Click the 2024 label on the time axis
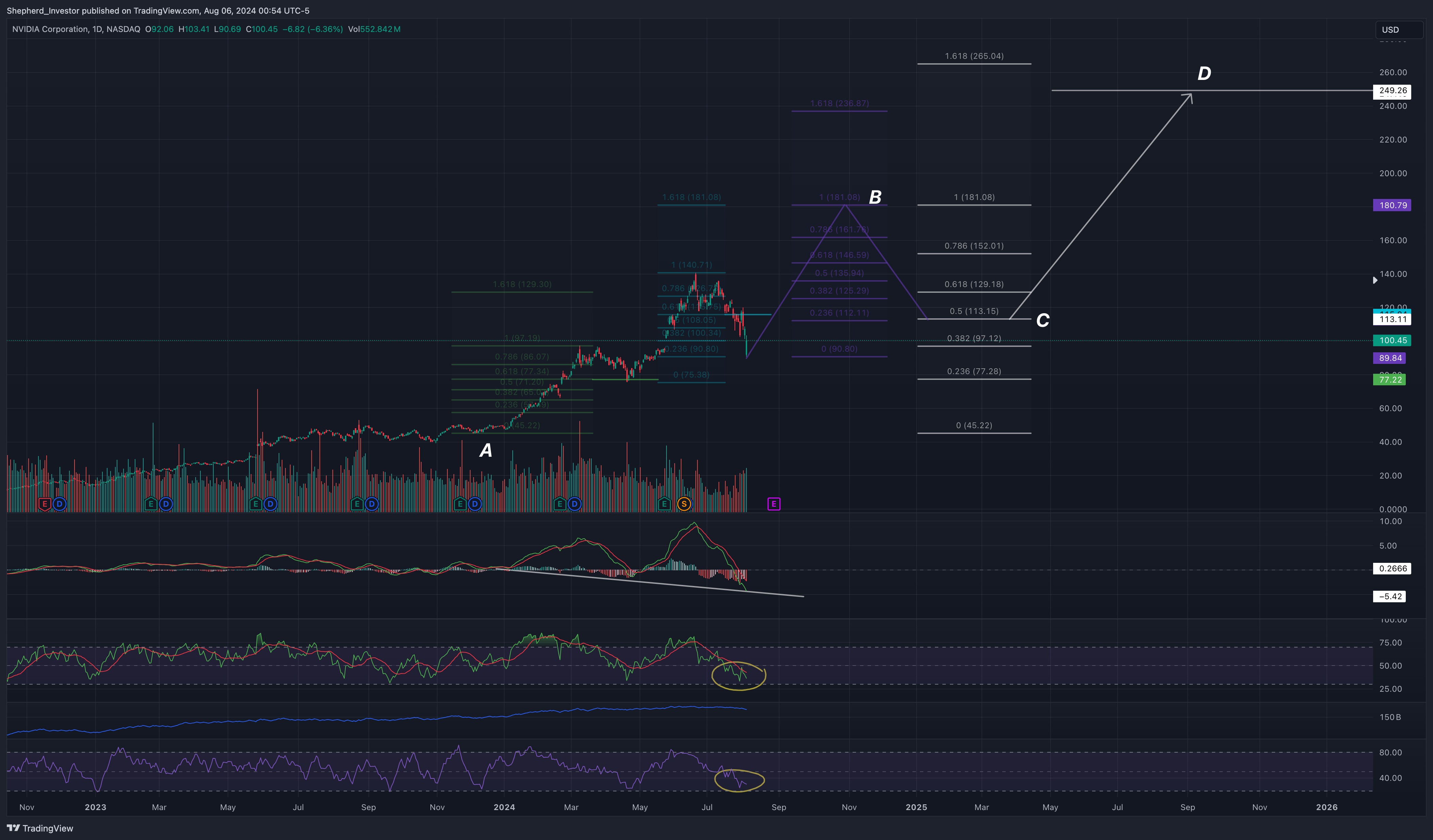Viewport: 1433px width, 840px height. click(x=504, y=807)
